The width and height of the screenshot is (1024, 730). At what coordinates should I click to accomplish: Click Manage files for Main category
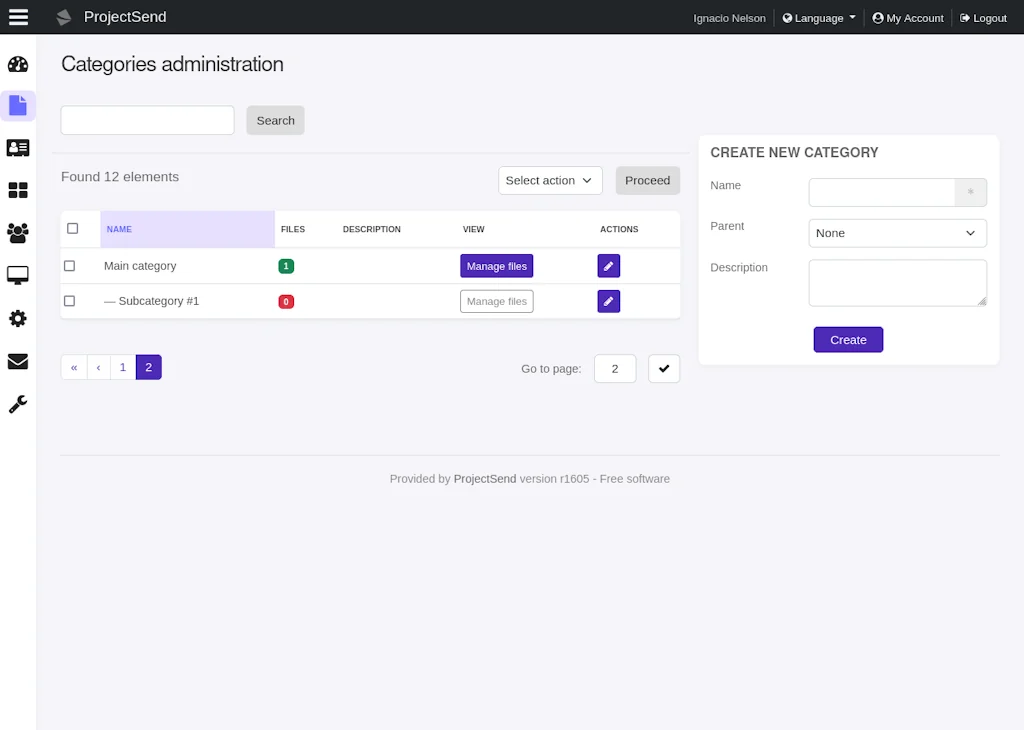496,265
